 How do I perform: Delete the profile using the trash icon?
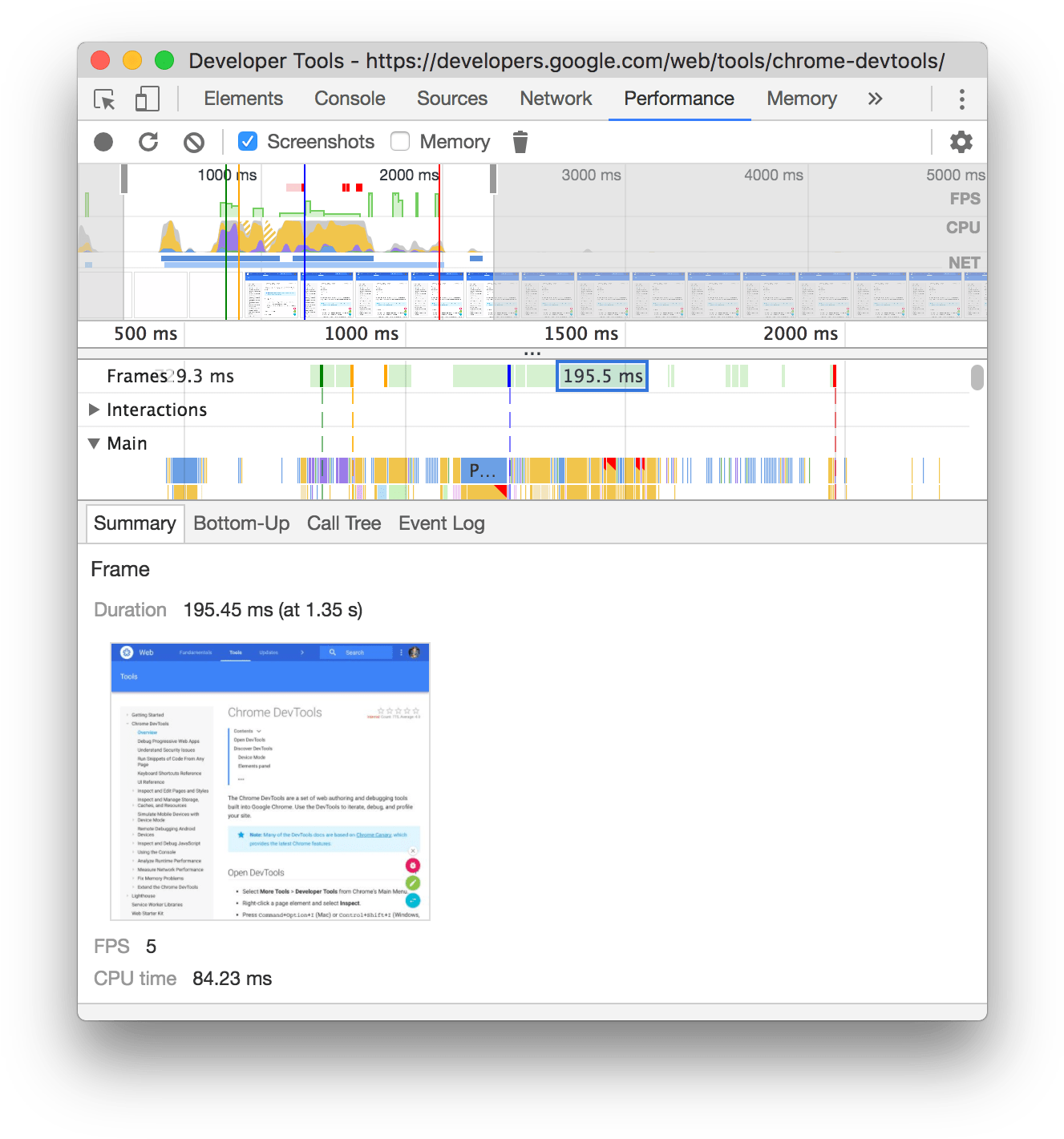(520, 142)
